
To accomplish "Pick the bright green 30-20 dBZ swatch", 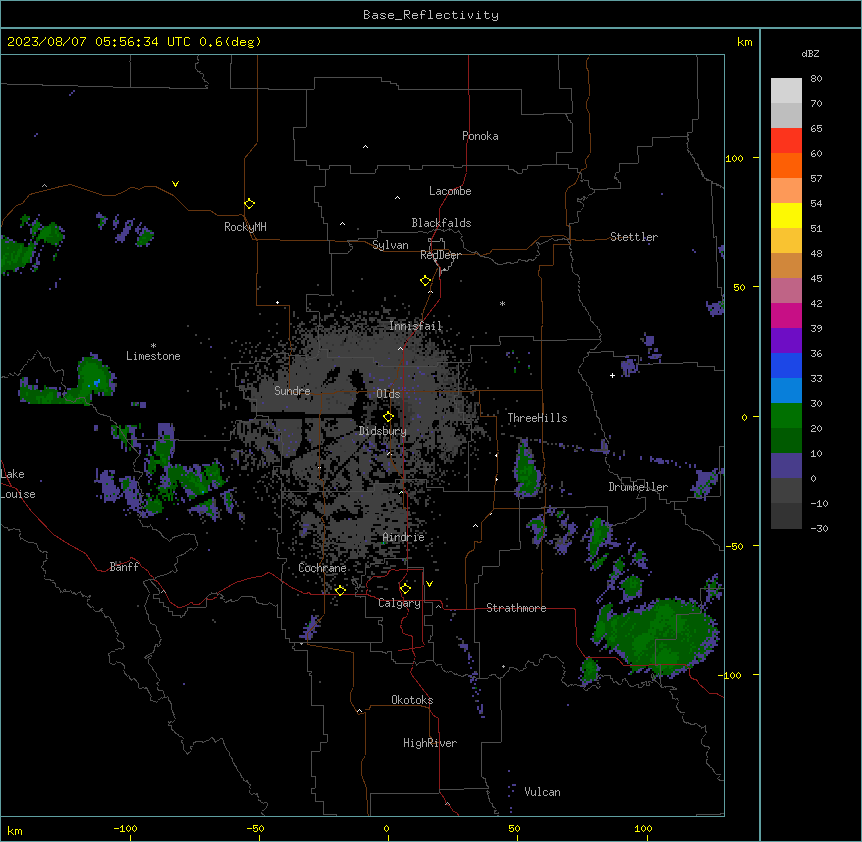I will (786, 416).
